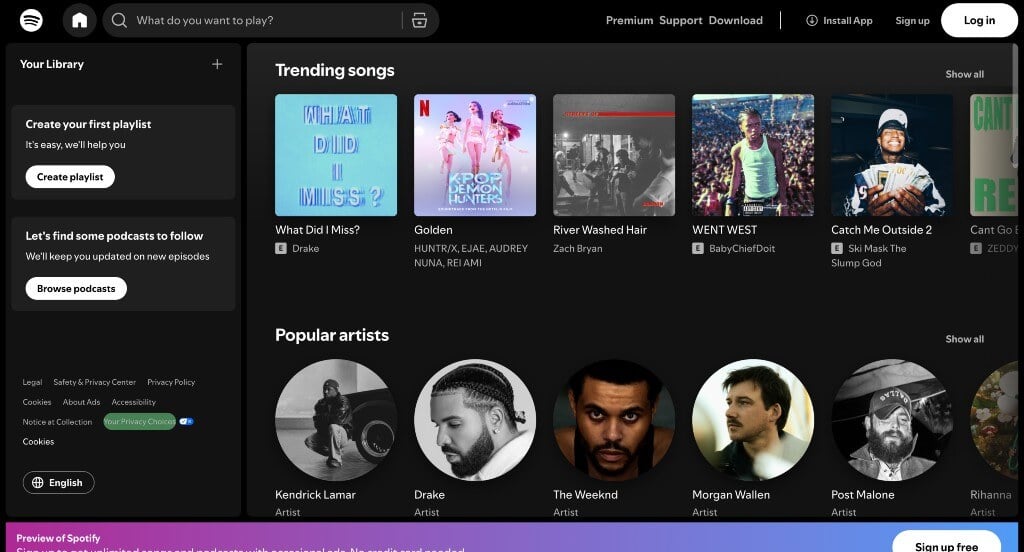Click BabyChiefDoit artist name
1024x552 pixels.
(742, 248)
